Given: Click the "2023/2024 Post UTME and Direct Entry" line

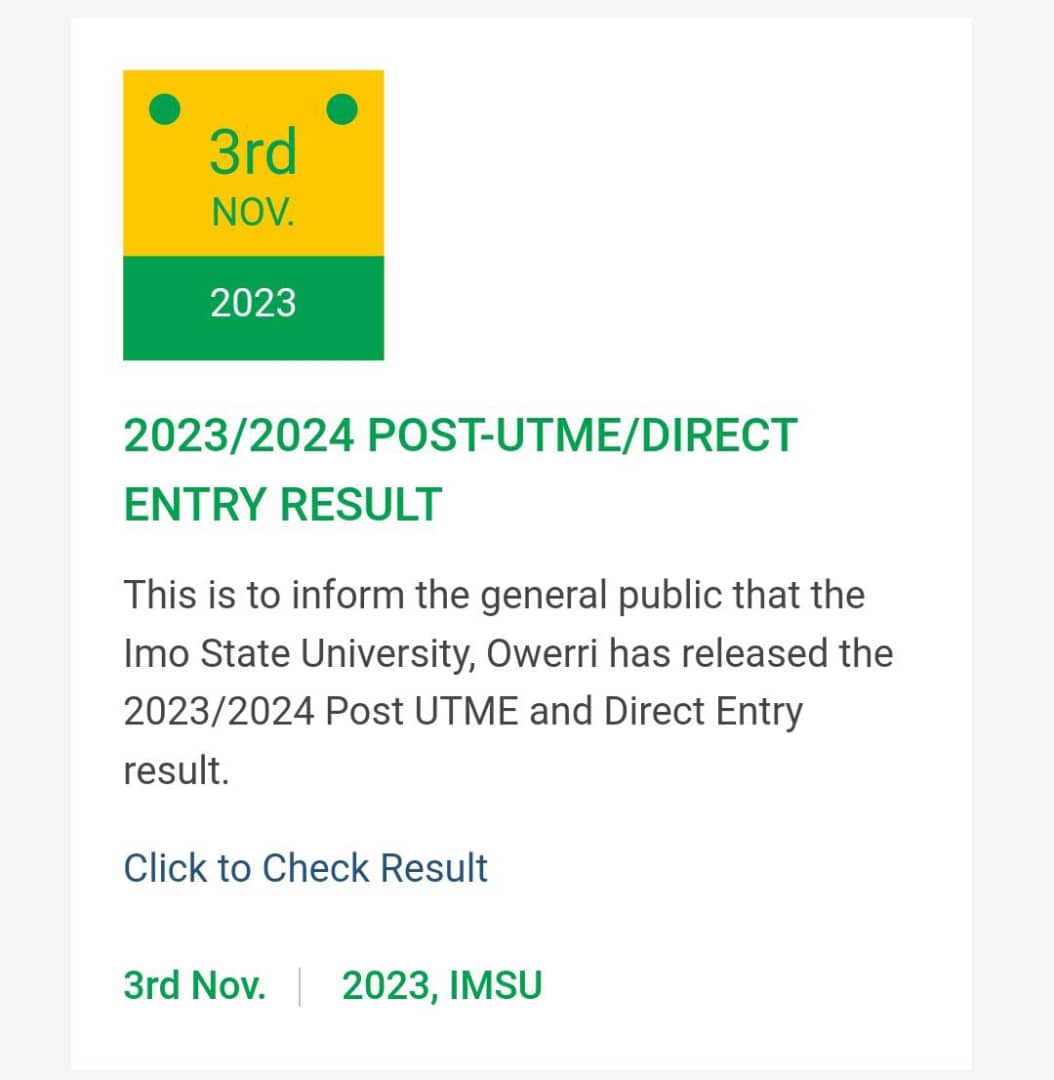Looking at the screenshot, I should (x=463, y=712).
